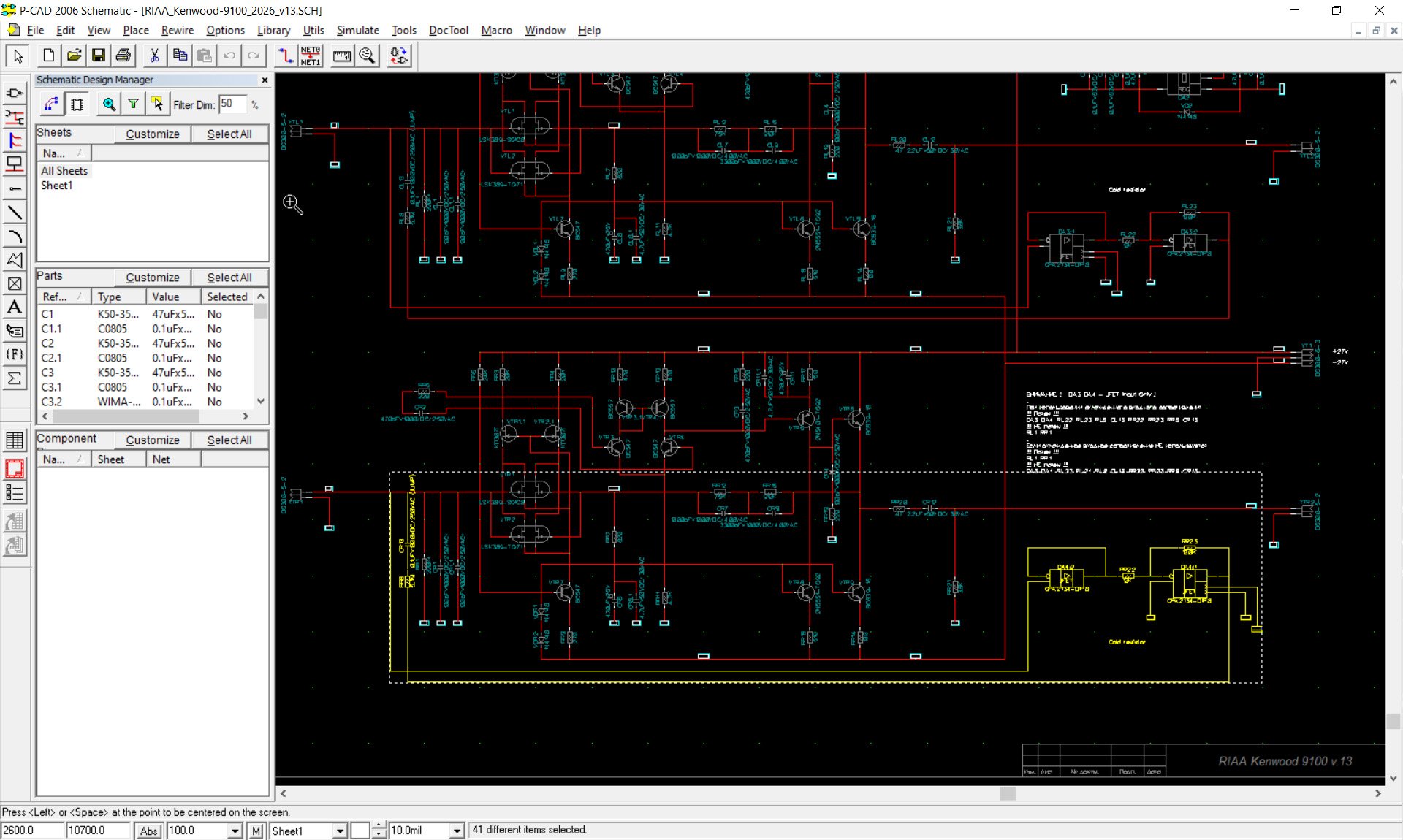
Task: Click the green filter funnel icon
Action: point(133,104)
